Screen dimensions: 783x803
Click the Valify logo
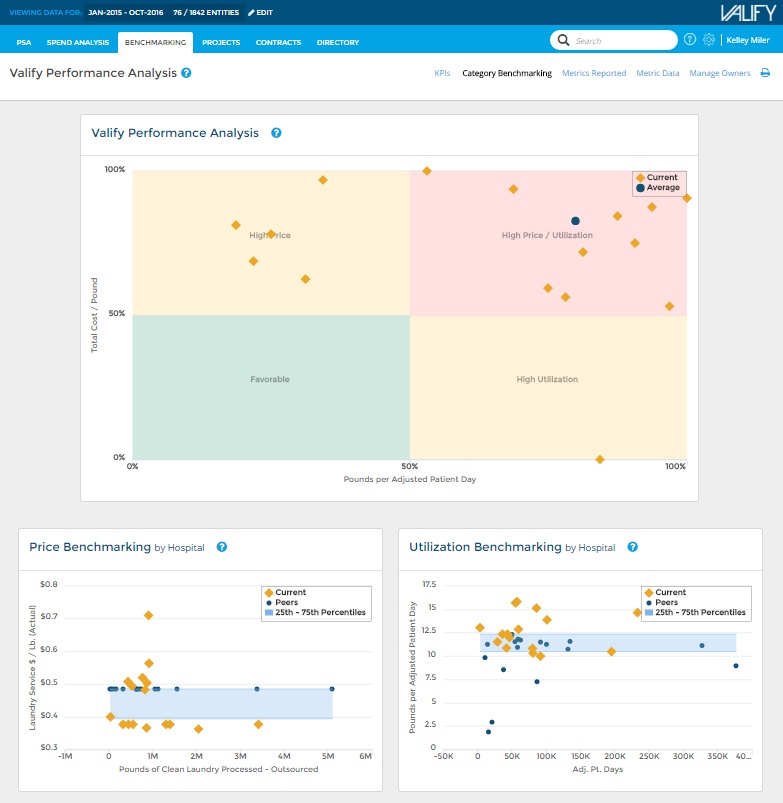point(748,13)
